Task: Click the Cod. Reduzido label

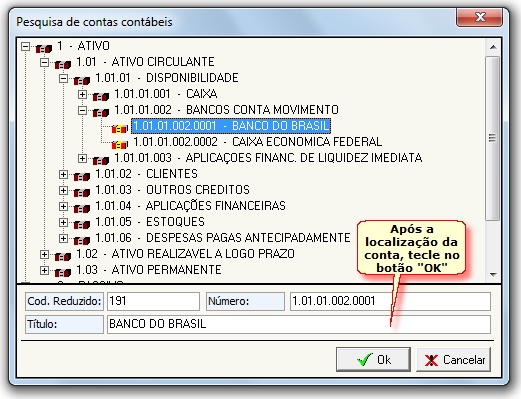Action: pyautogui.click(x=64, y=301)
